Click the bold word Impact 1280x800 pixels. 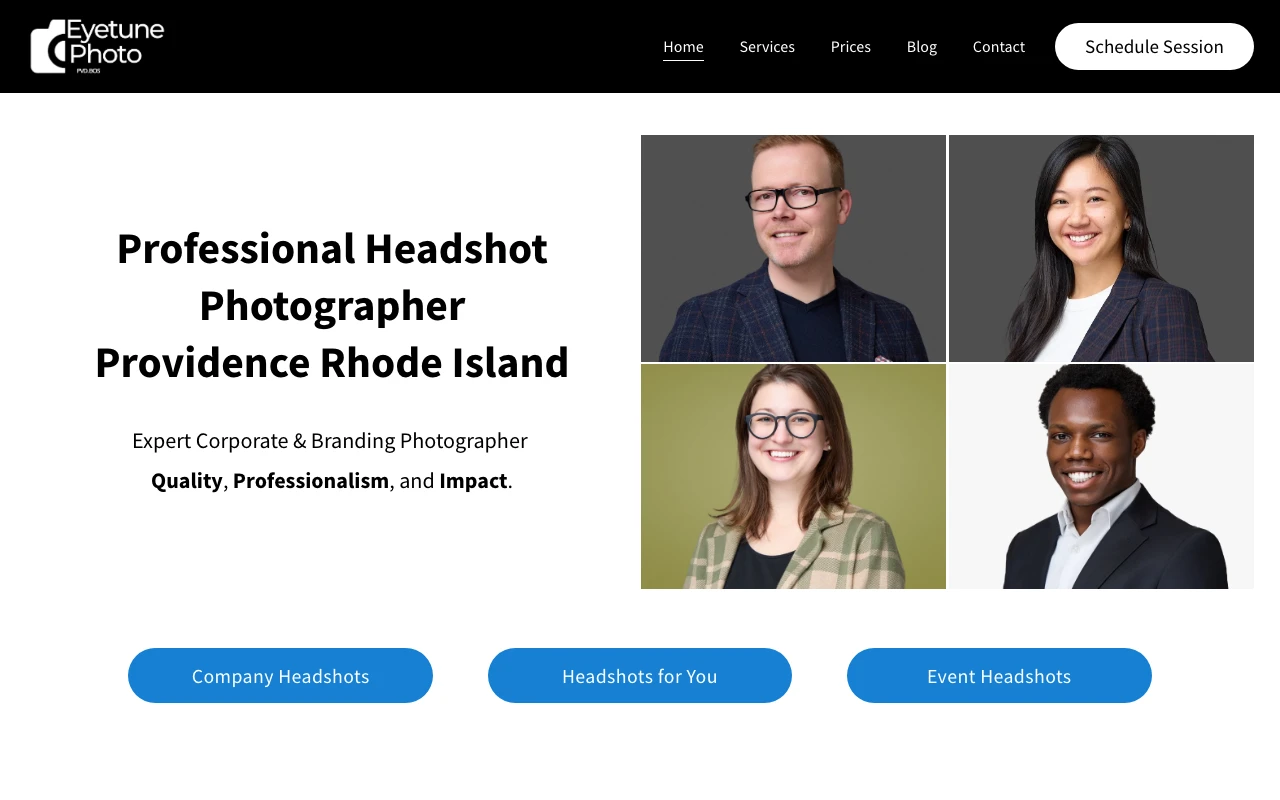473,481
